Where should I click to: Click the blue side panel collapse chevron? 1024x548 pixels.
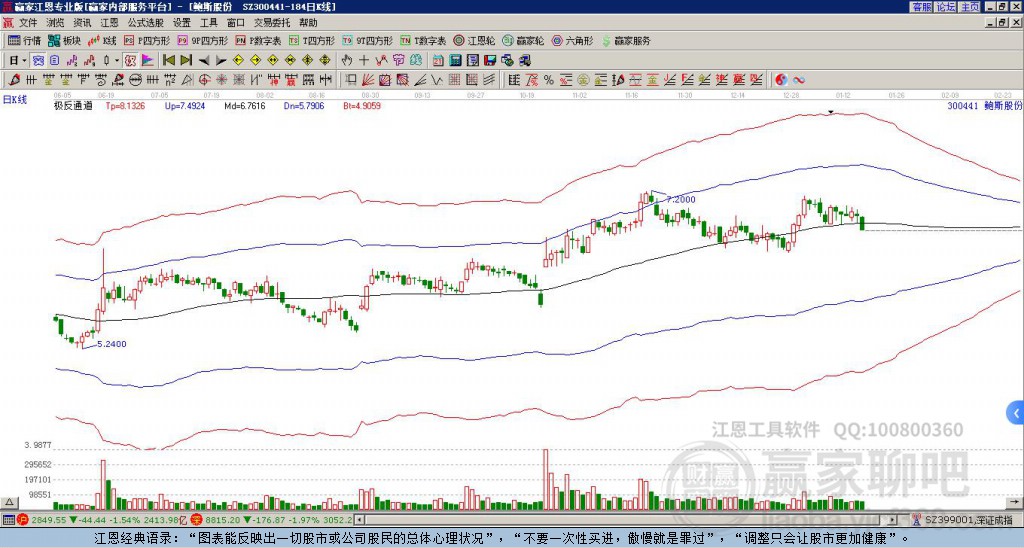coord(1016,413)
